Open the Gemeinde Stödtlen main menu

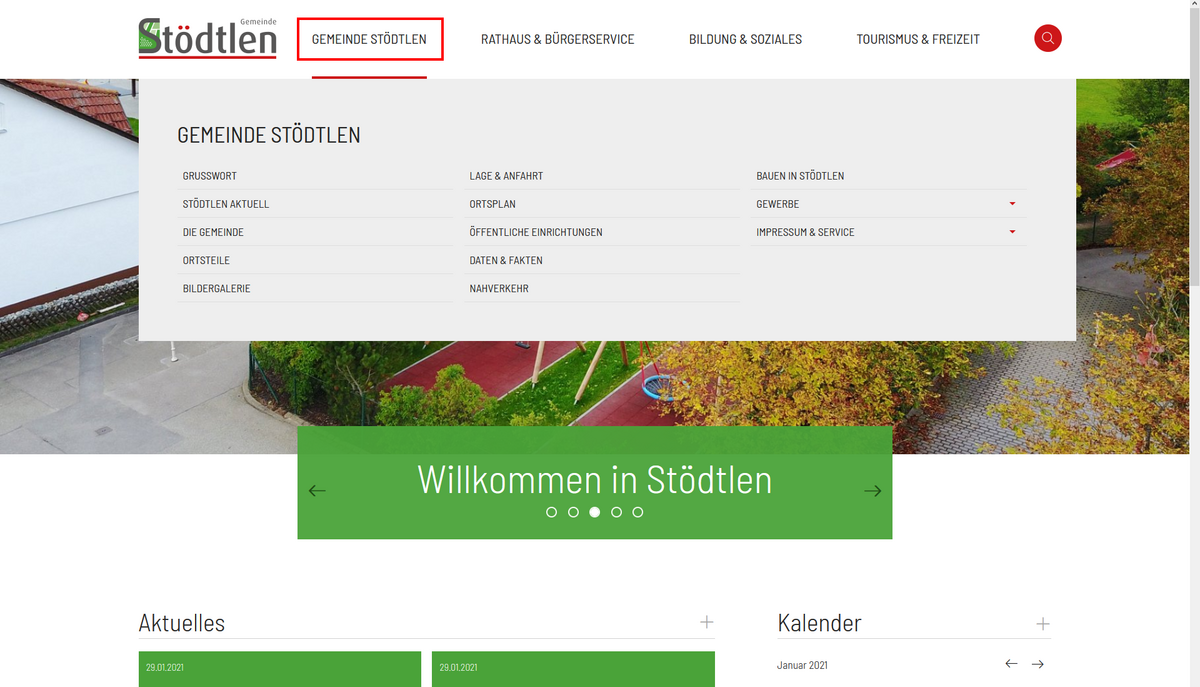coord(369,39)
